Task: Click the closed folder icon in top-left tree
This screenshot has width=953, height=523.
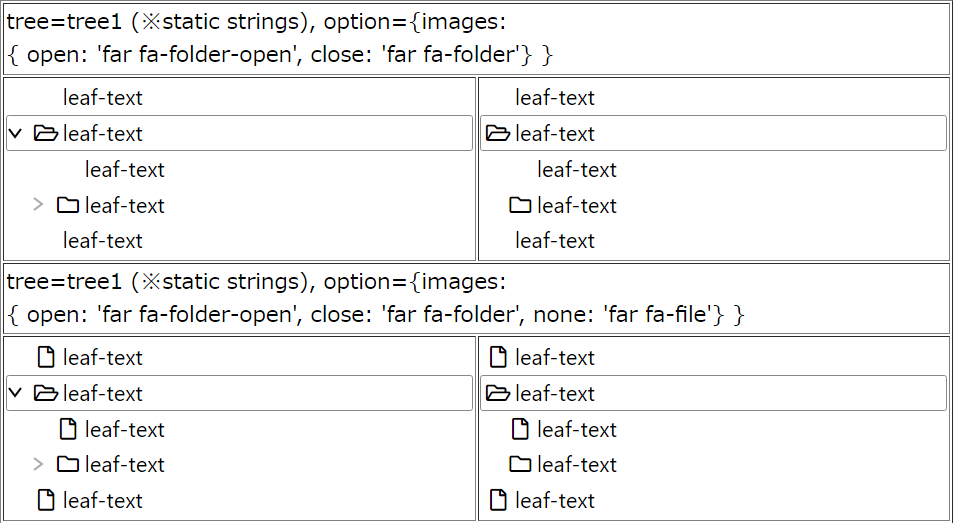Action: pos(67,205)
